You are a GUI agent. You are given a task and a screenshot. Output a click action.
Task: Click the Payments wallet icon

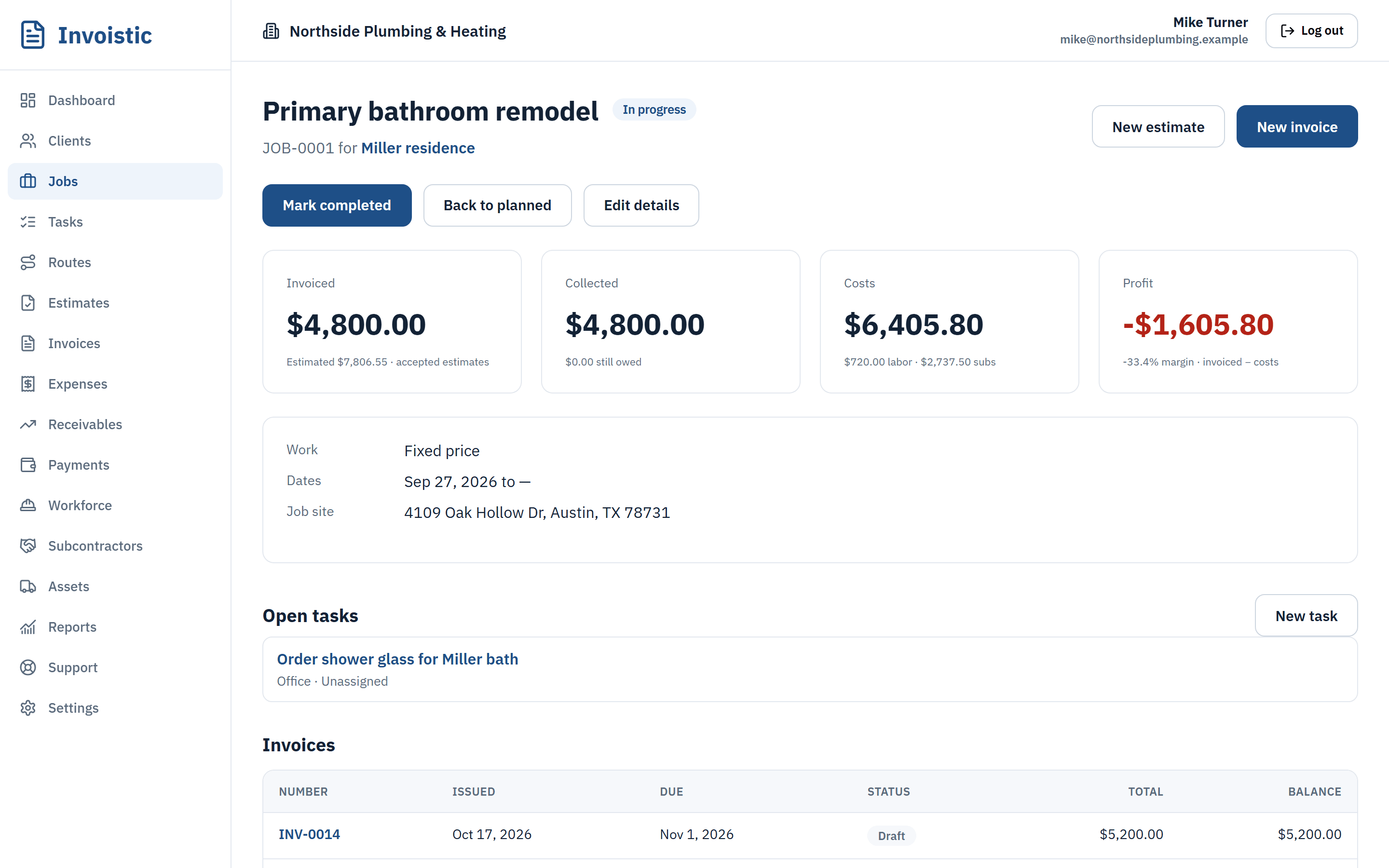pyautogui.click(x=28, y=465)
